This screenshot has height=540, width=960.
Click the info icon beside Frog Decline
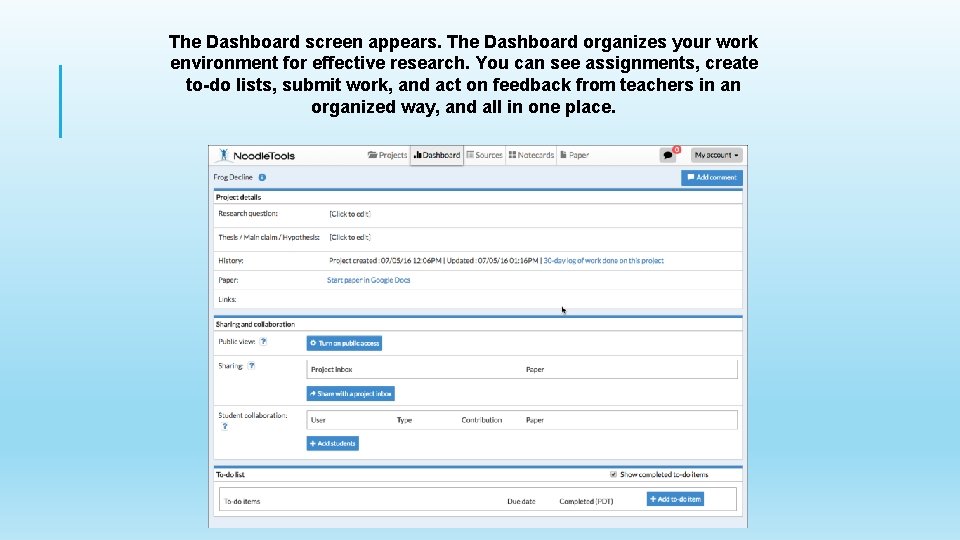tap(262, 178)
